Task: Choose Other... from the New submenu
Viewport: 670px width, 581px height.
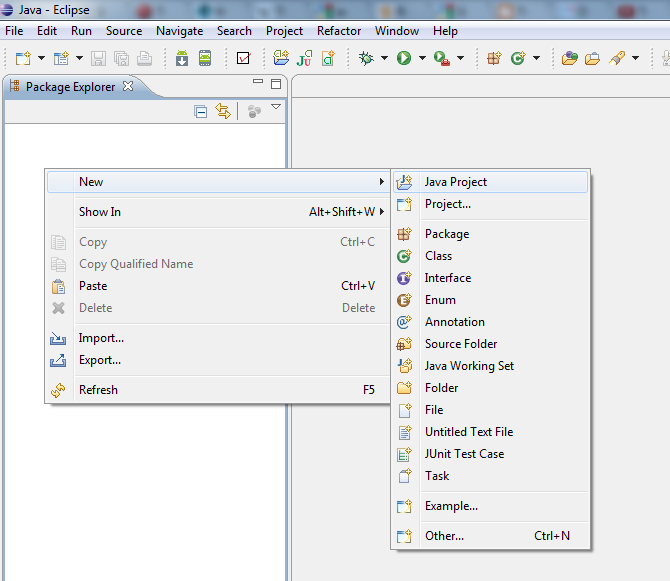Action: 490,536
